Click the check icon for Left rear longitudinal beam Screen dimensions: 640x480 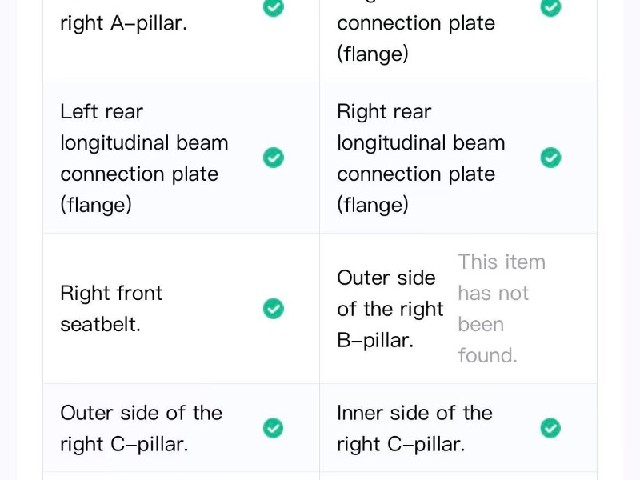(x=273, y=158)
